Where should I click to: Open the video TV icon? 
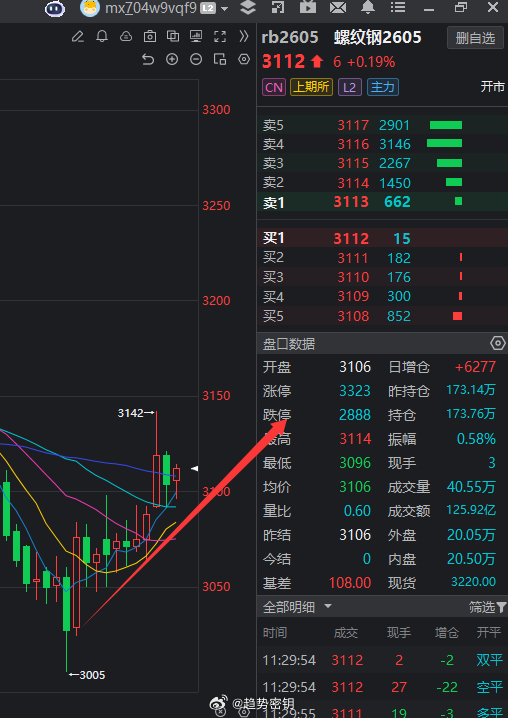coord(308,7)
